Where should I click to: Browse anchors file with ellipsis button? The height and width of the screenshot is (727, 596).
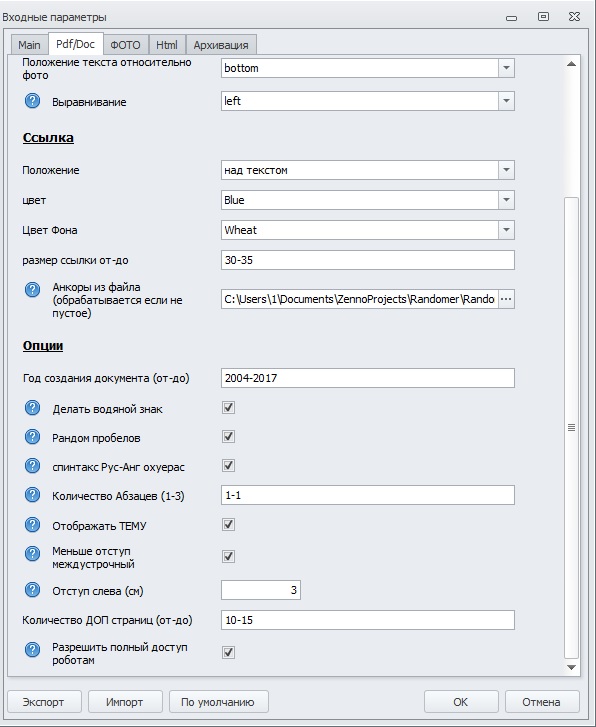coord(506,299)
